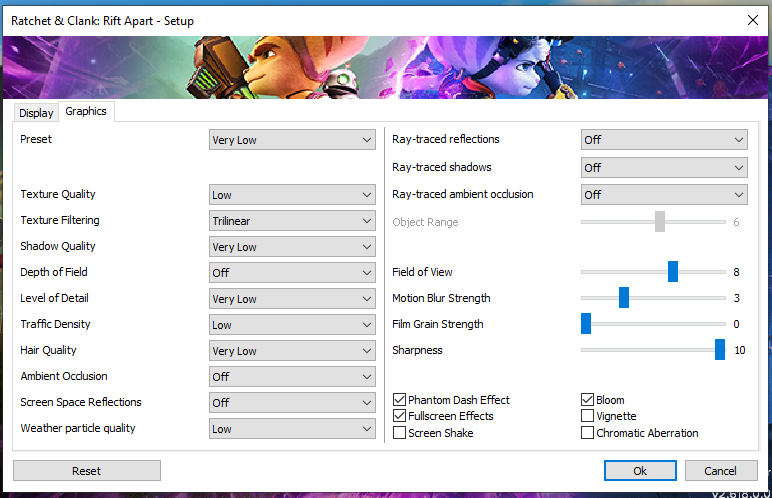Click the Texture Quality label

[58, 194]
